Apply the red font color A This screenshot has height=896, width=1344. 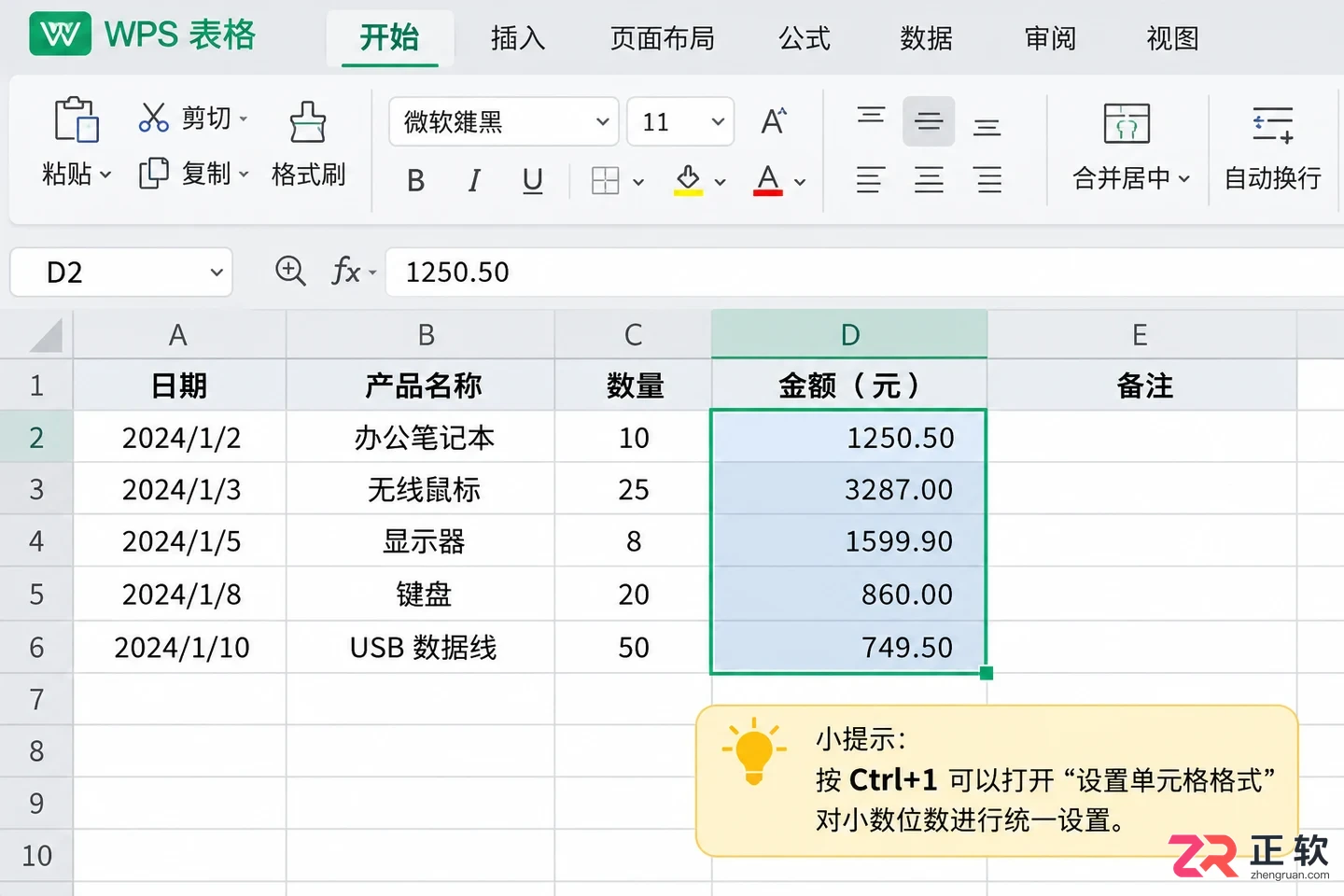[x=768, y=180]
